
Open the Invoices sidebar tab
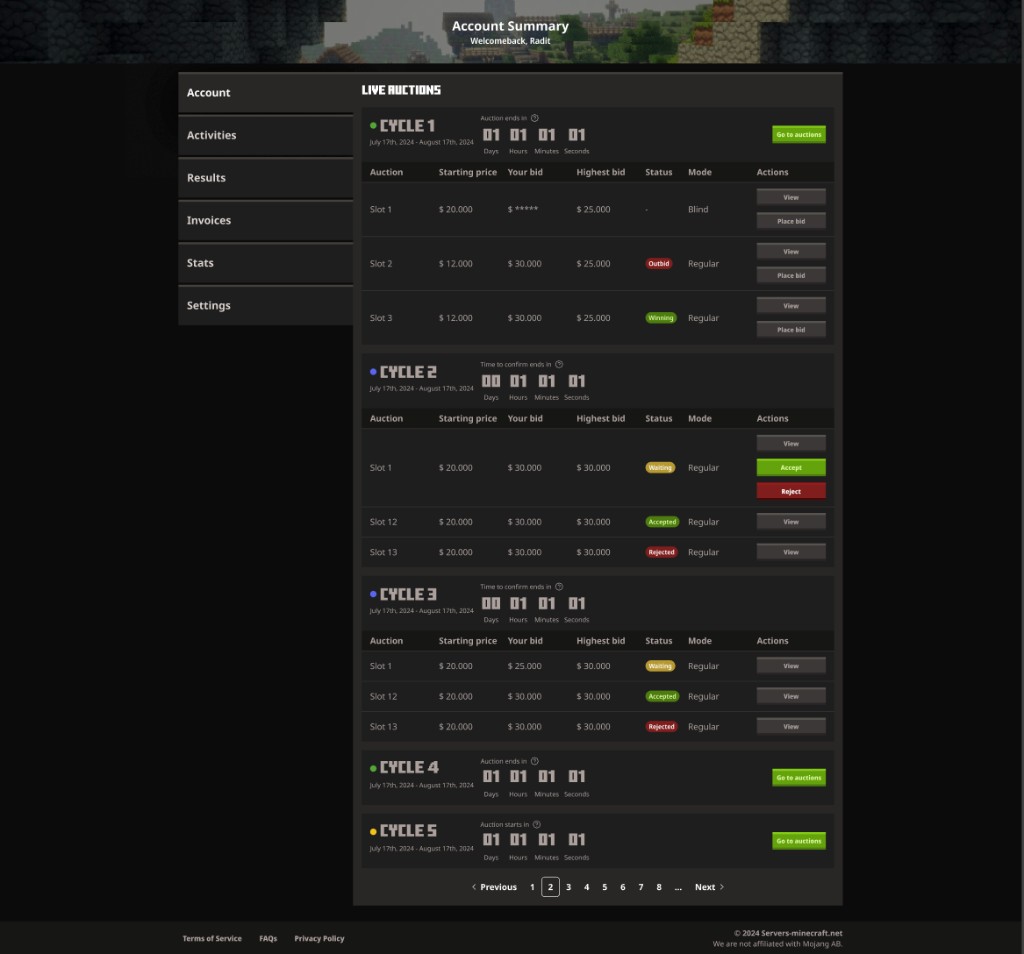pos(266,220)
